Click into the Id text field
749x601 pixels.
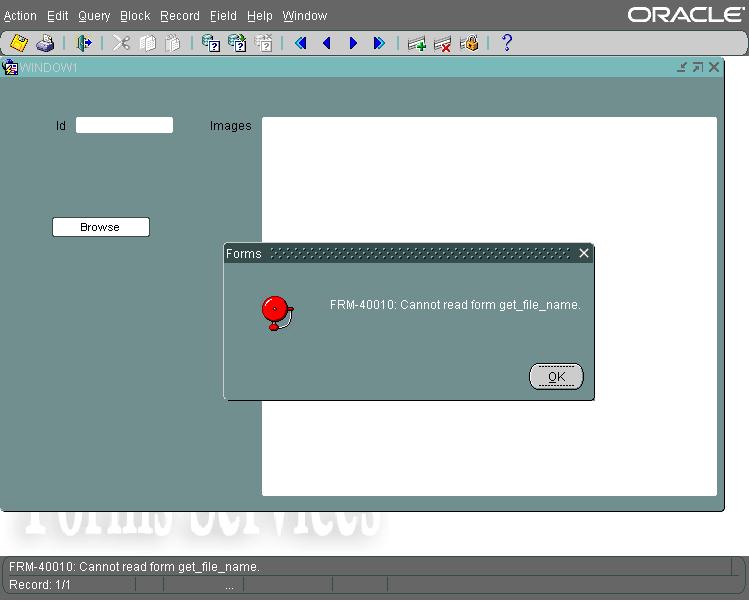(x=124, y=125)
